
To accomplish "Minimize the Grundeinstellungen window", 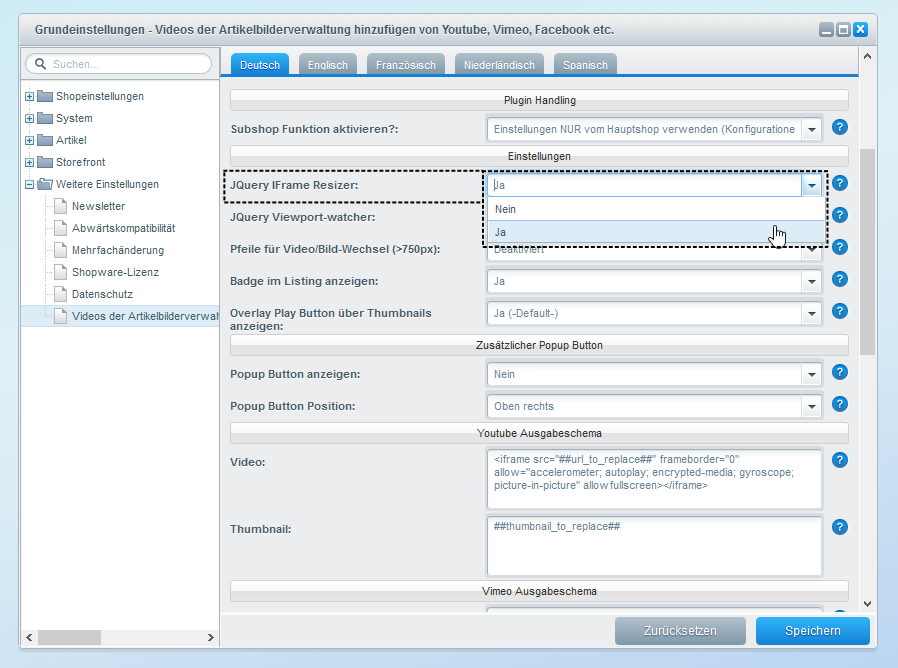I will pyautogui.click(x=826, y=29).
